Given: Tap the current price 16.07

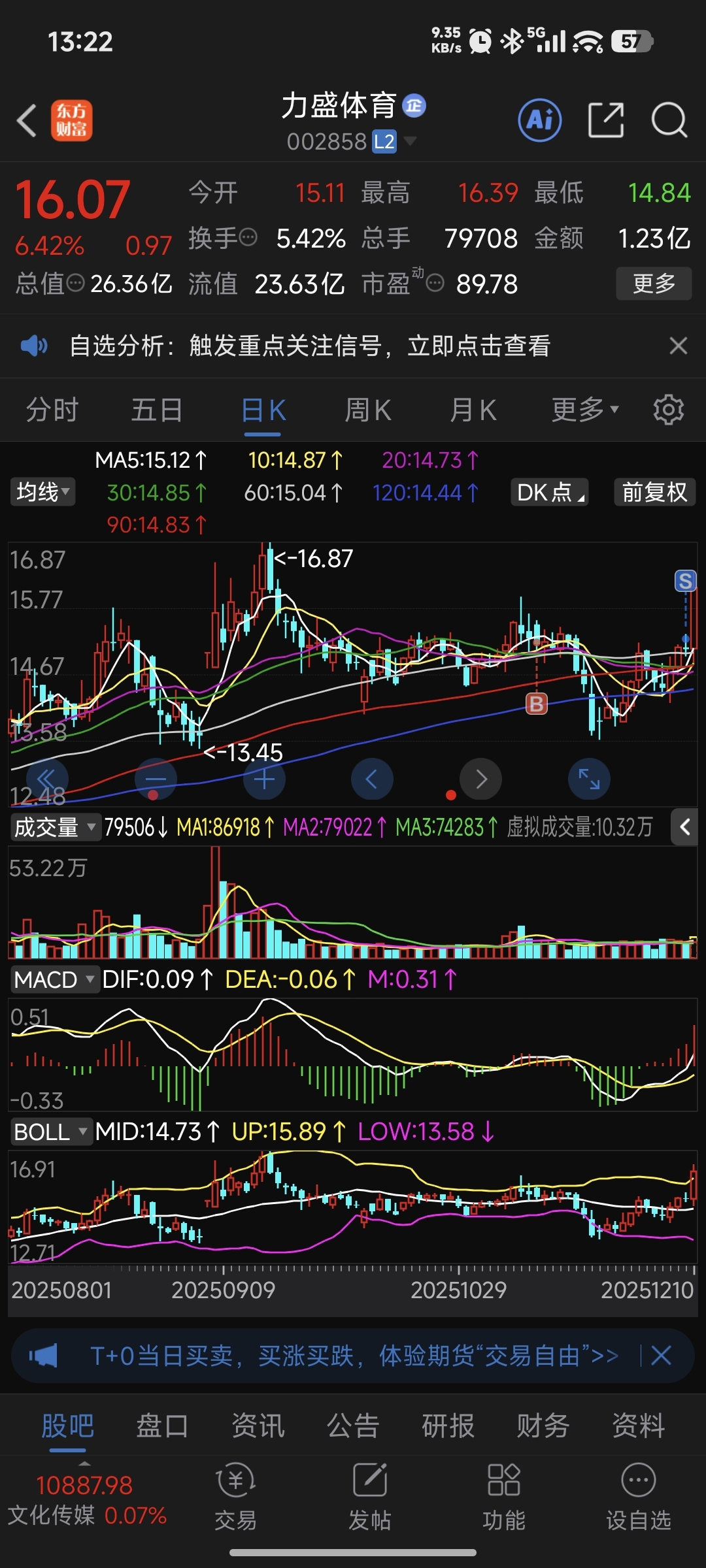Looking at the screenshot, I should pos(73,200).
